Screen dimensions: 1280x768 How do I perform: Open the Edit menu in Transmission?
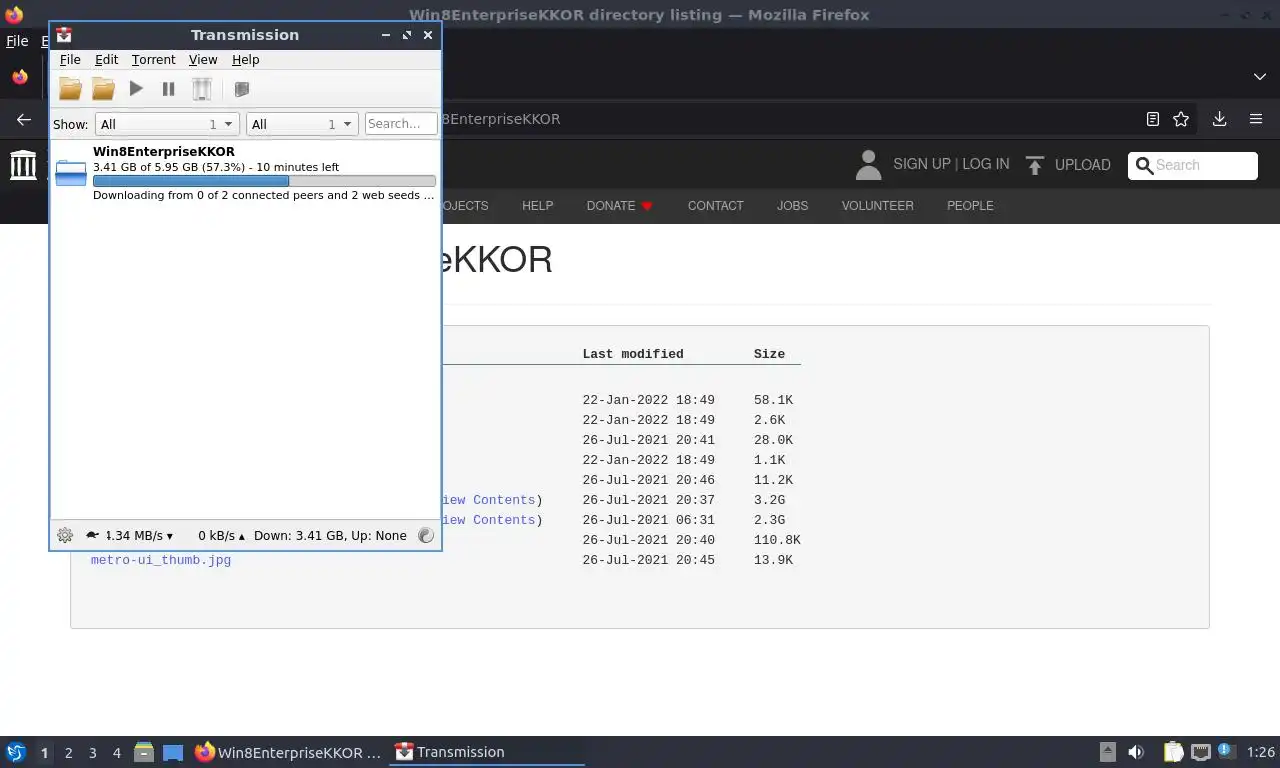click(106, 60)
